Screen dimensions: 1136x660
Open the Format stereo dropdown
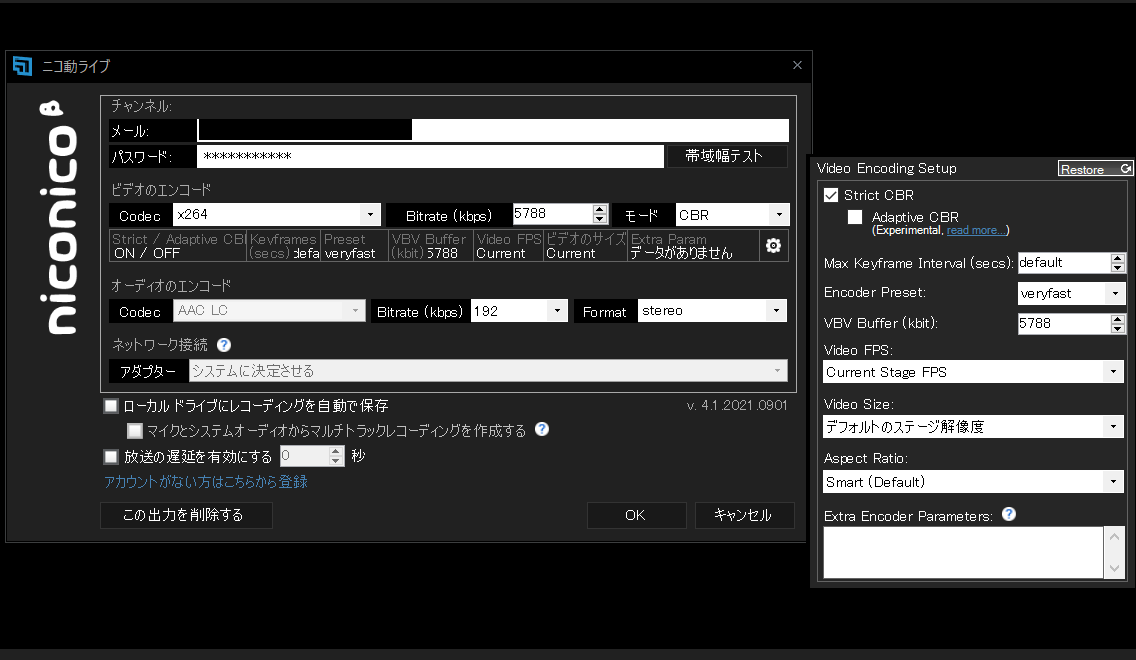coord(776,311)
